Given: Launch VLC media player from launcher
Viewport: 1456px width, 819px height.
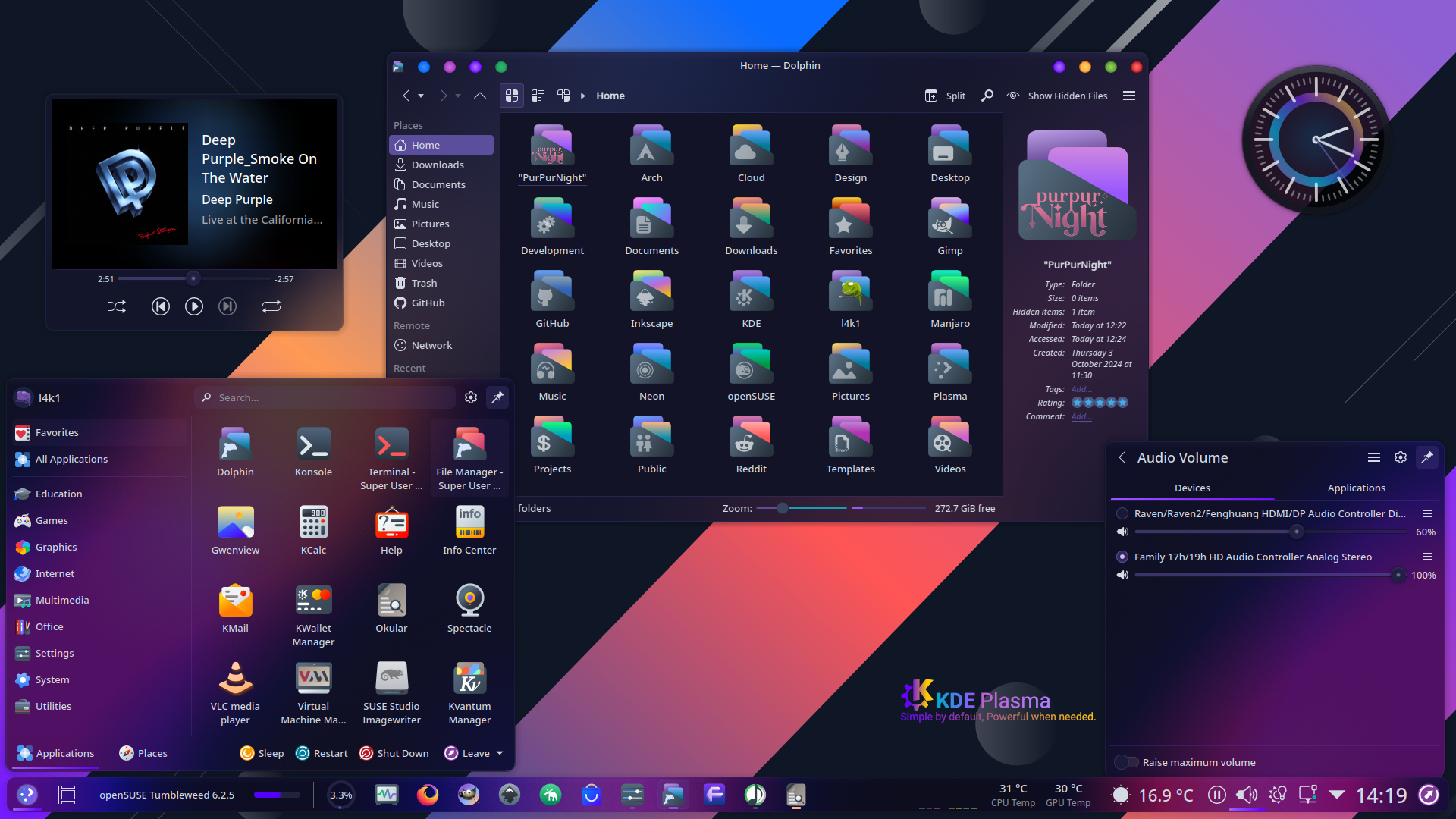Looking at the screenshot, I should [x=235, y=693].
